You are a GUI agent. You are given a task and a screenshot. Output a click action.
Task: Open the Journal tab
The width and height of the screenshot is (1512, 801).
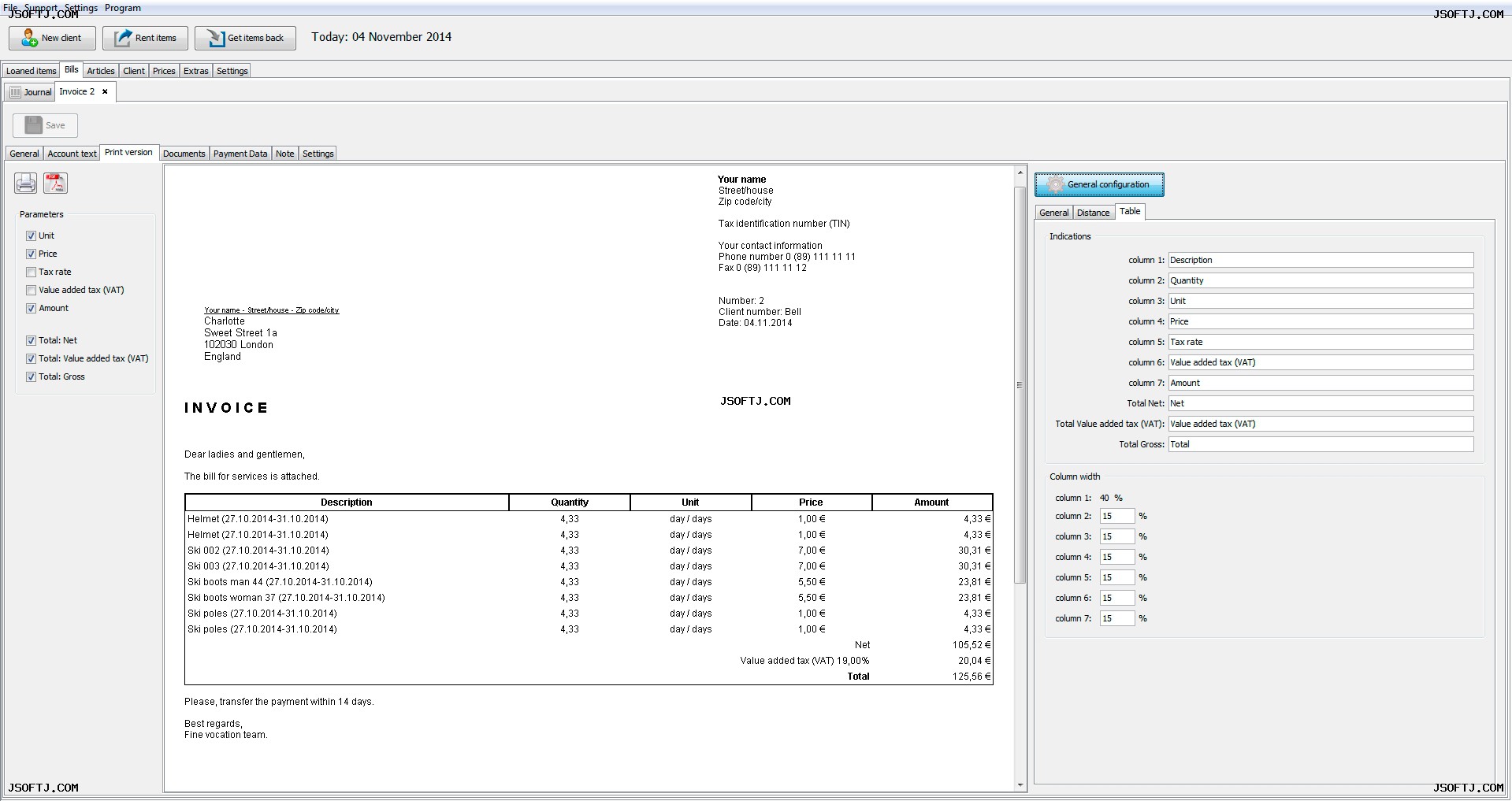tap(30, 92)
